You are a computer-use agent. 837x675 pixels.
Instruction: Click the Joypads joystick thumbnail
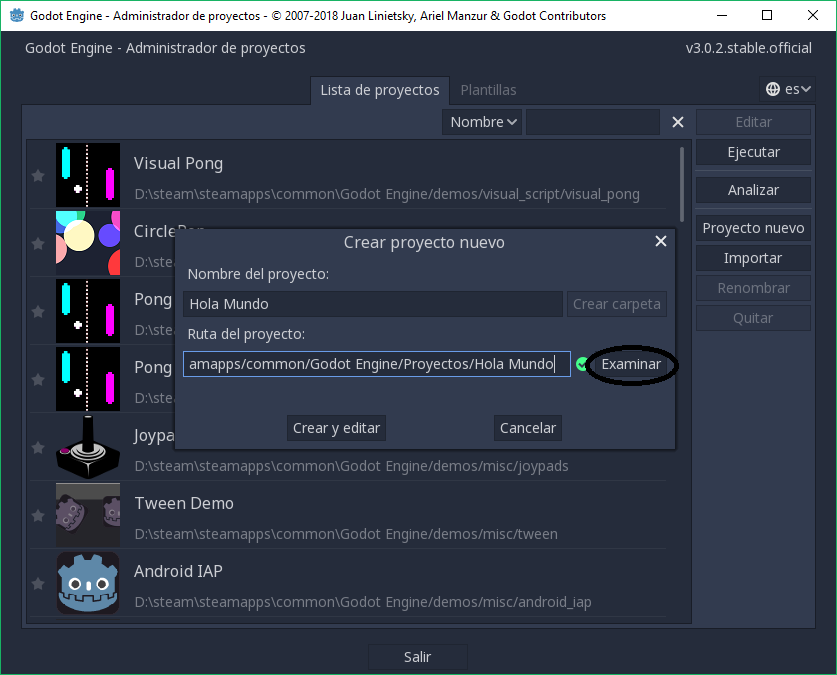[x=88, y=447]
